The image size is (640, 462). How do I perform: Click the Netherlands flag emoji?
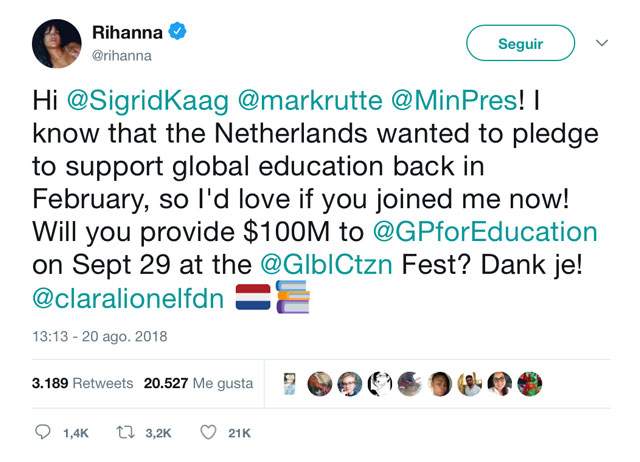[x=253, y=297]
